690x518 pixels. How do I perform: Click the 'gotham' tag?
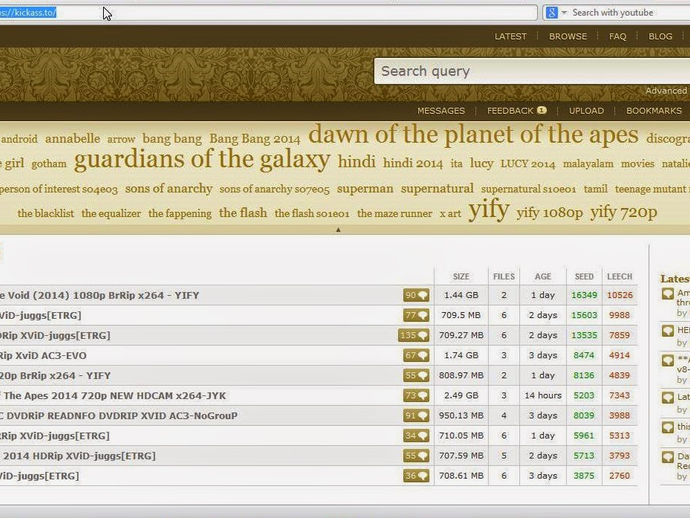click(x=49, y=164)
